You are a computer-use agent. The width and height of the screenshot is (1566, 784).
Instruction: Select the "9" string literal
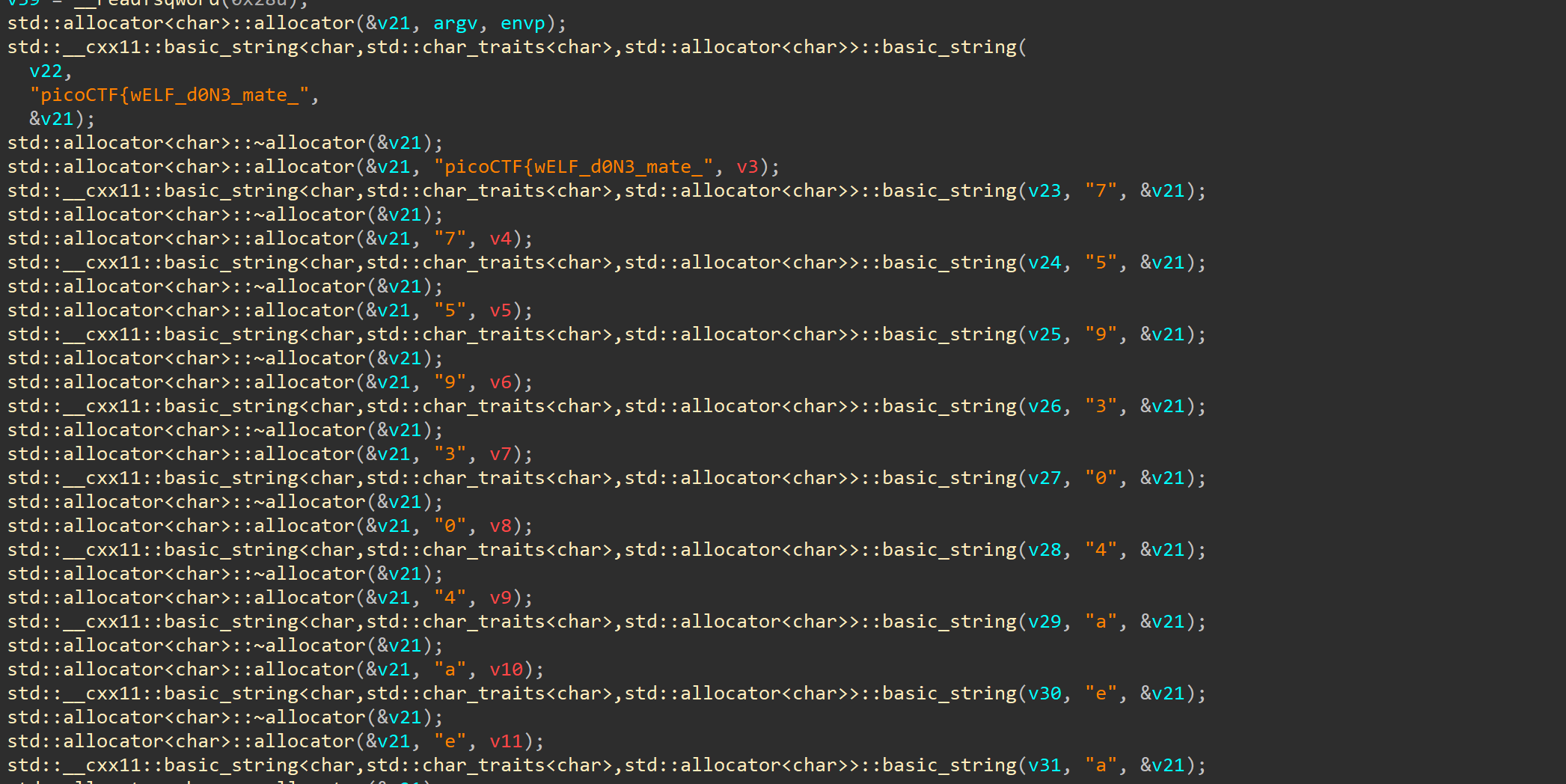pos(1099,334)
